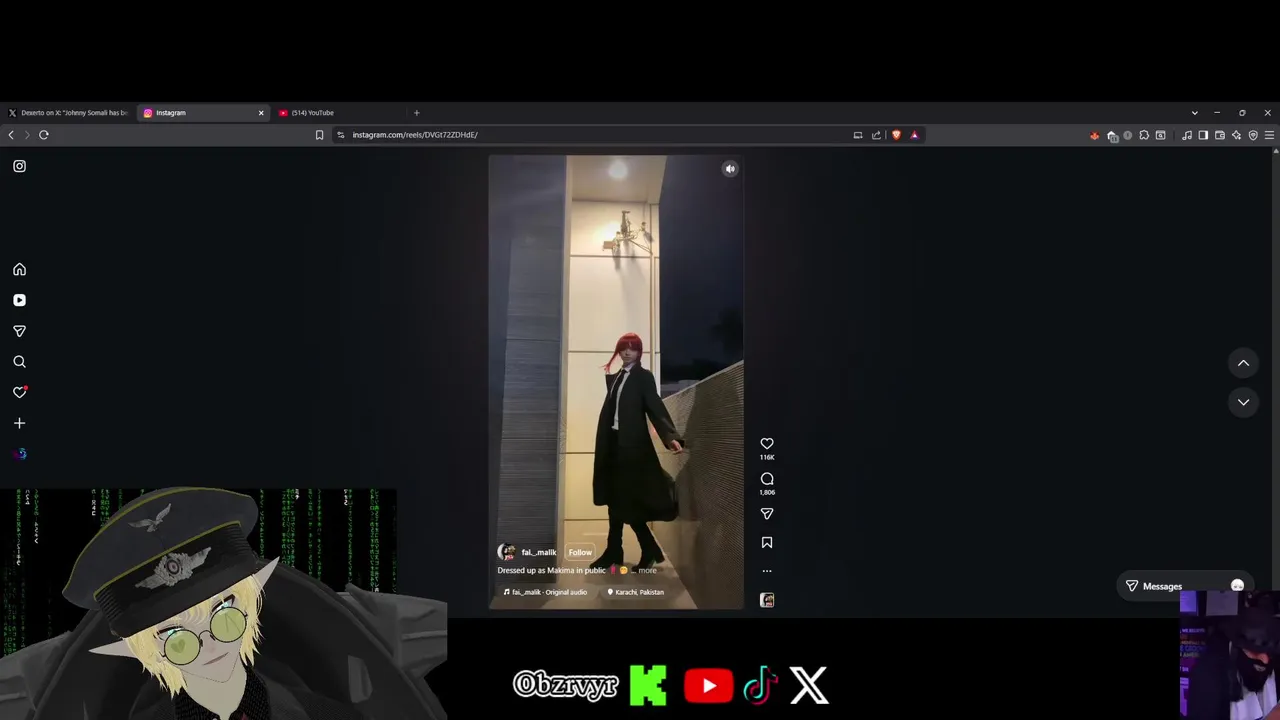This screenshot has height=720, width=1280.
Task: Open the audio thumbnail below reel actions
Action: click(x=767, y=600)
